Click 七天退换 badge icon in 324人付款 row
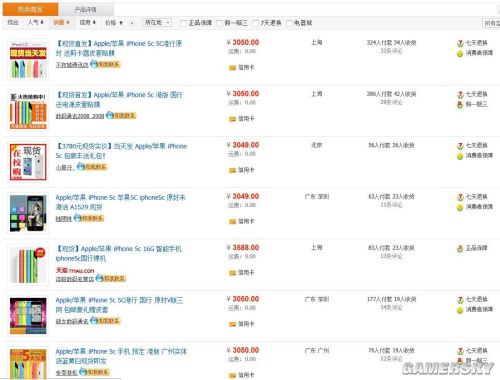Image resolution: width=500 pixels, height=380 pixels. pos(460,43)
